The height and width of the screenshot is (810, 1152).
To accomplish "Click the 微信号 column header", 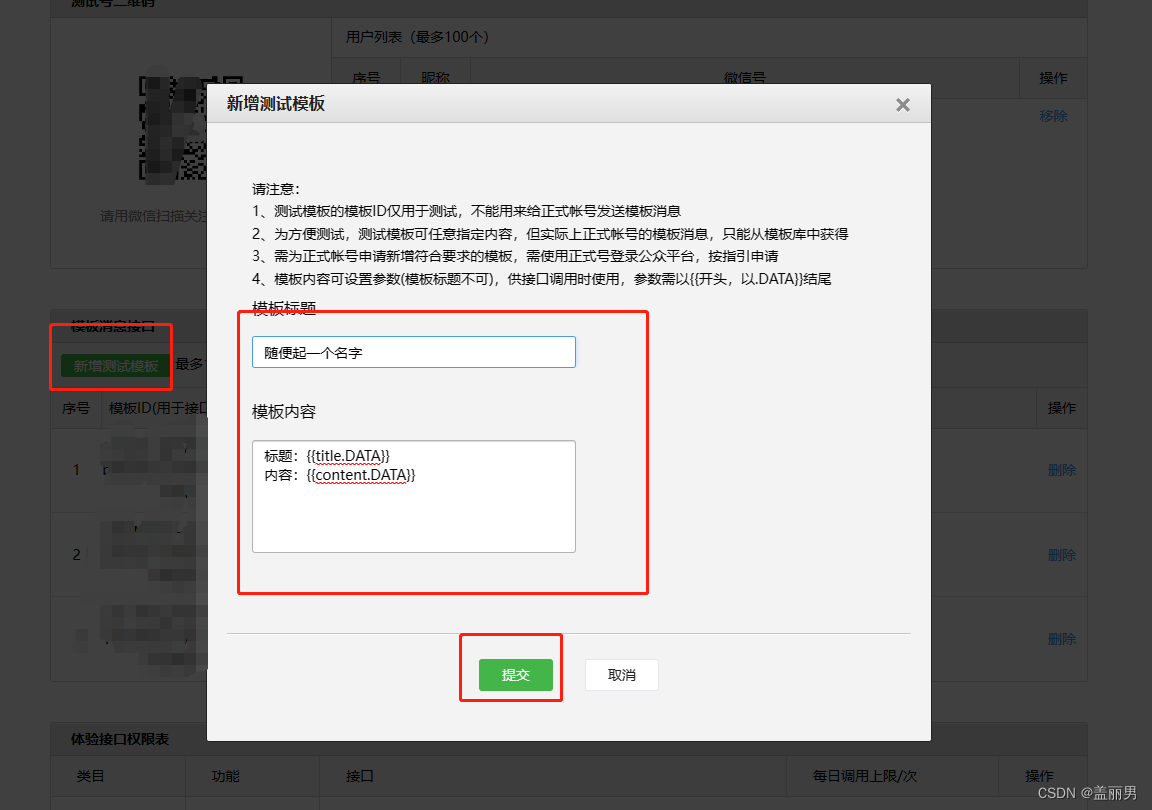I will 744,78.
